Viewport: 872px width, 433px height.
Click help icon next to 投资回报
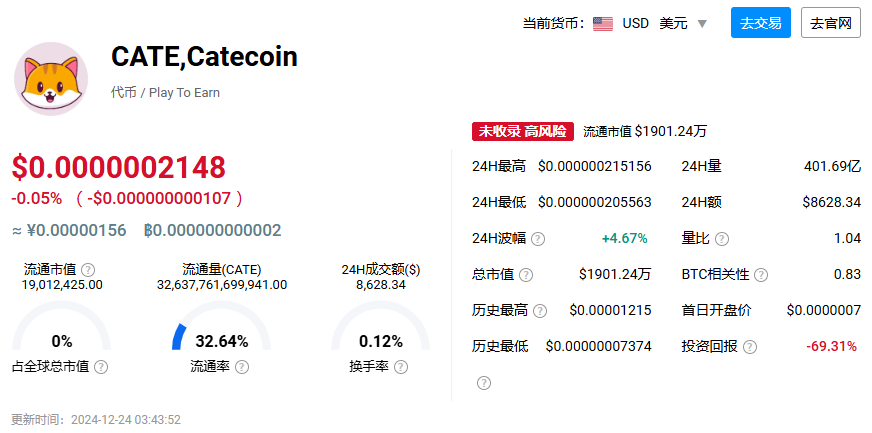coord(750,347)
